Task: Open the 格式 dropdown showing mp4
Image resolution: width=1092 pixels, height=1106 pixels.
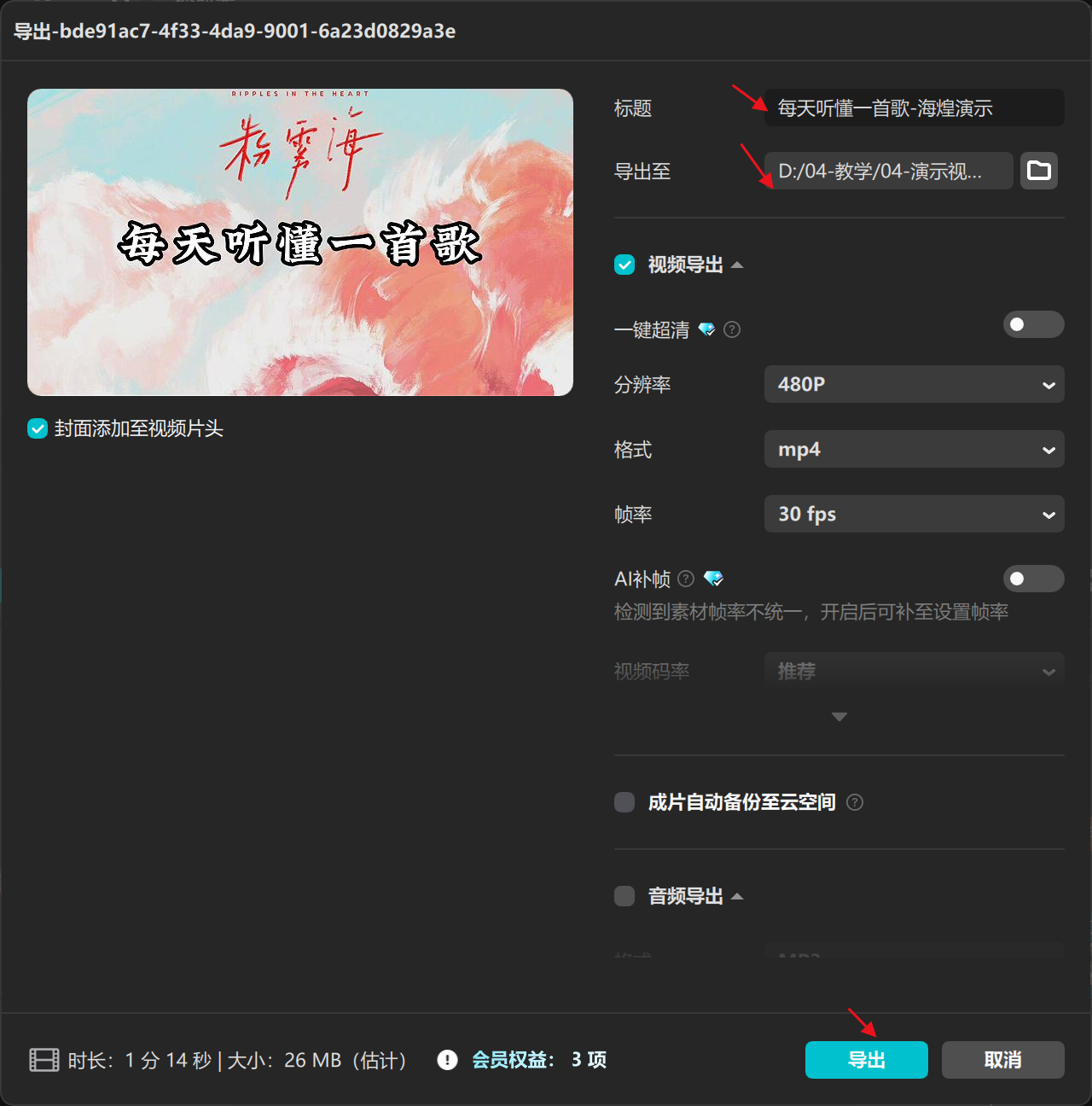Action: pos(914,449)
